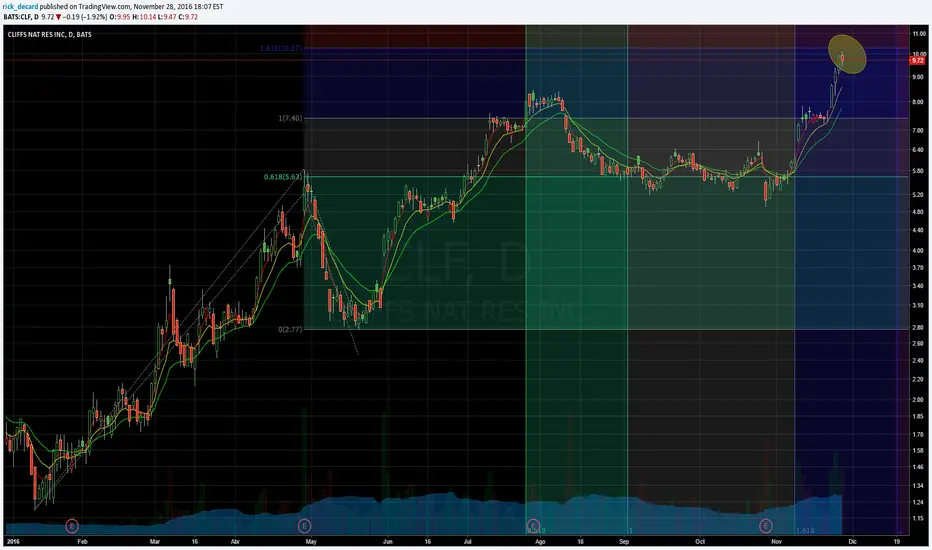Viewport: 932px width, 550px height.
Task: Click the CLIFFS NAT RES INC chart title
Action: coord(49,34)
